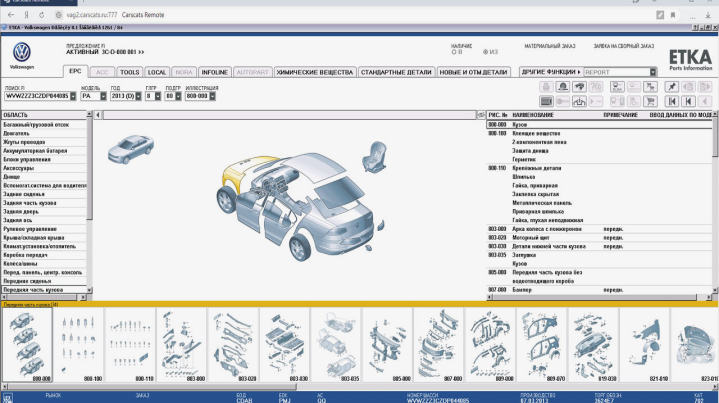Open the Модель PA dropdown
The width and height of the screenshot is (719, 403).
(x=103, y=96)
